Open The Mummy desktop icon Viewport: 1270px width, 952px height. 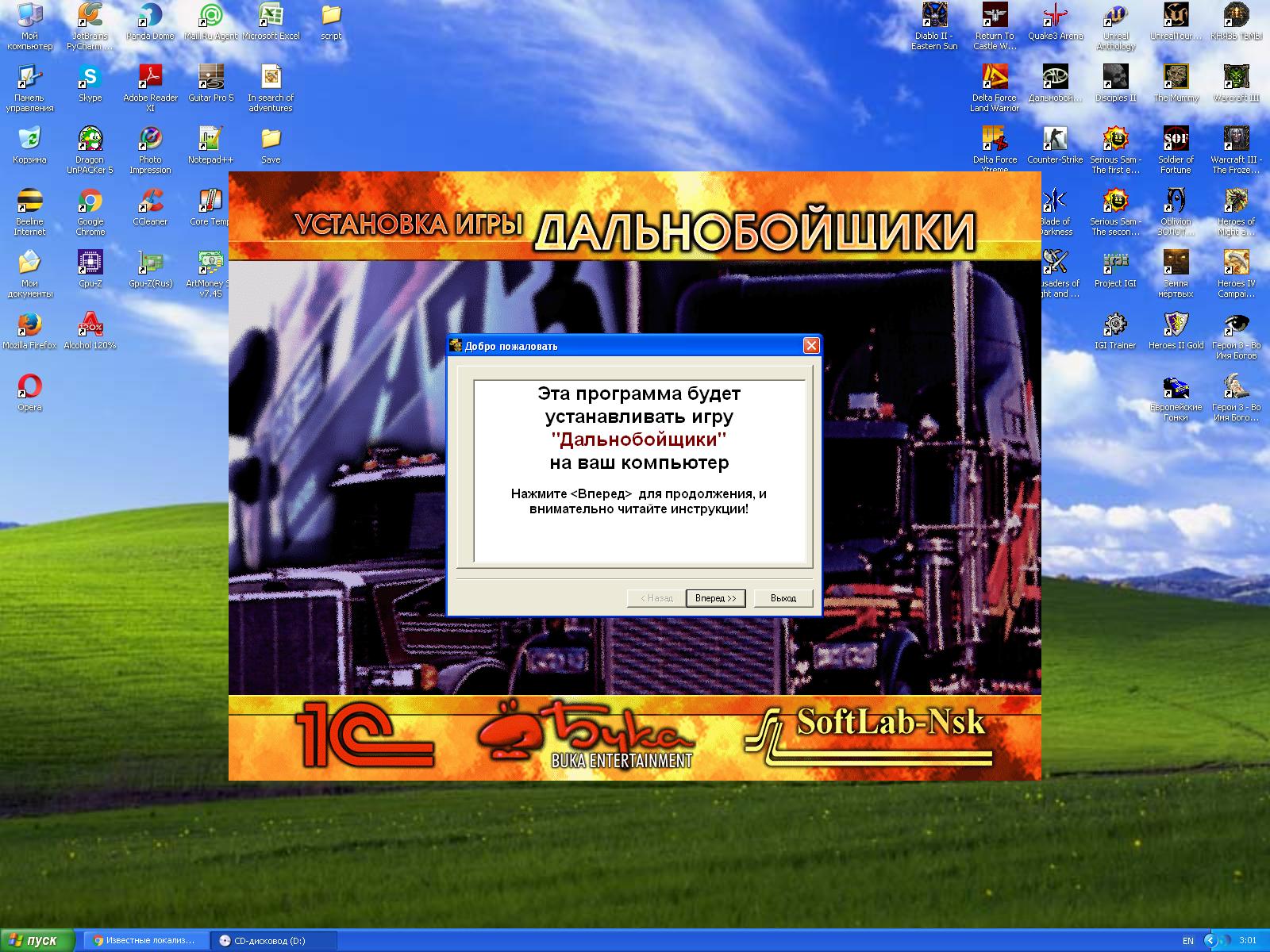pos(1176,83)
